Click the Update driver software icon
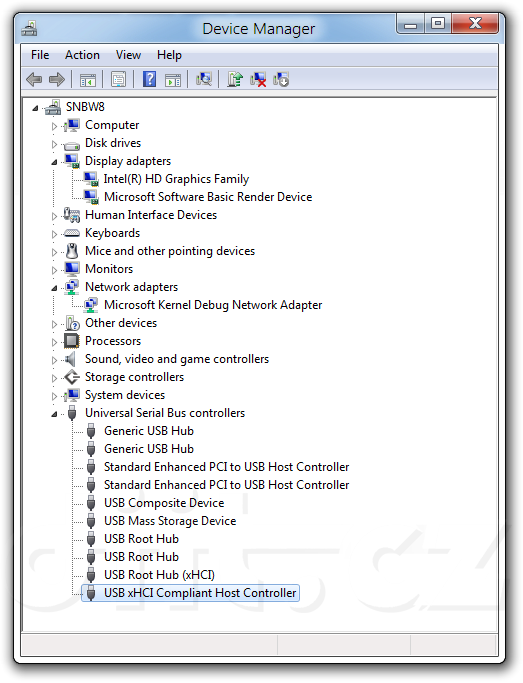Image resolution: width=523 pixels, height=683 pixels. 235,79
